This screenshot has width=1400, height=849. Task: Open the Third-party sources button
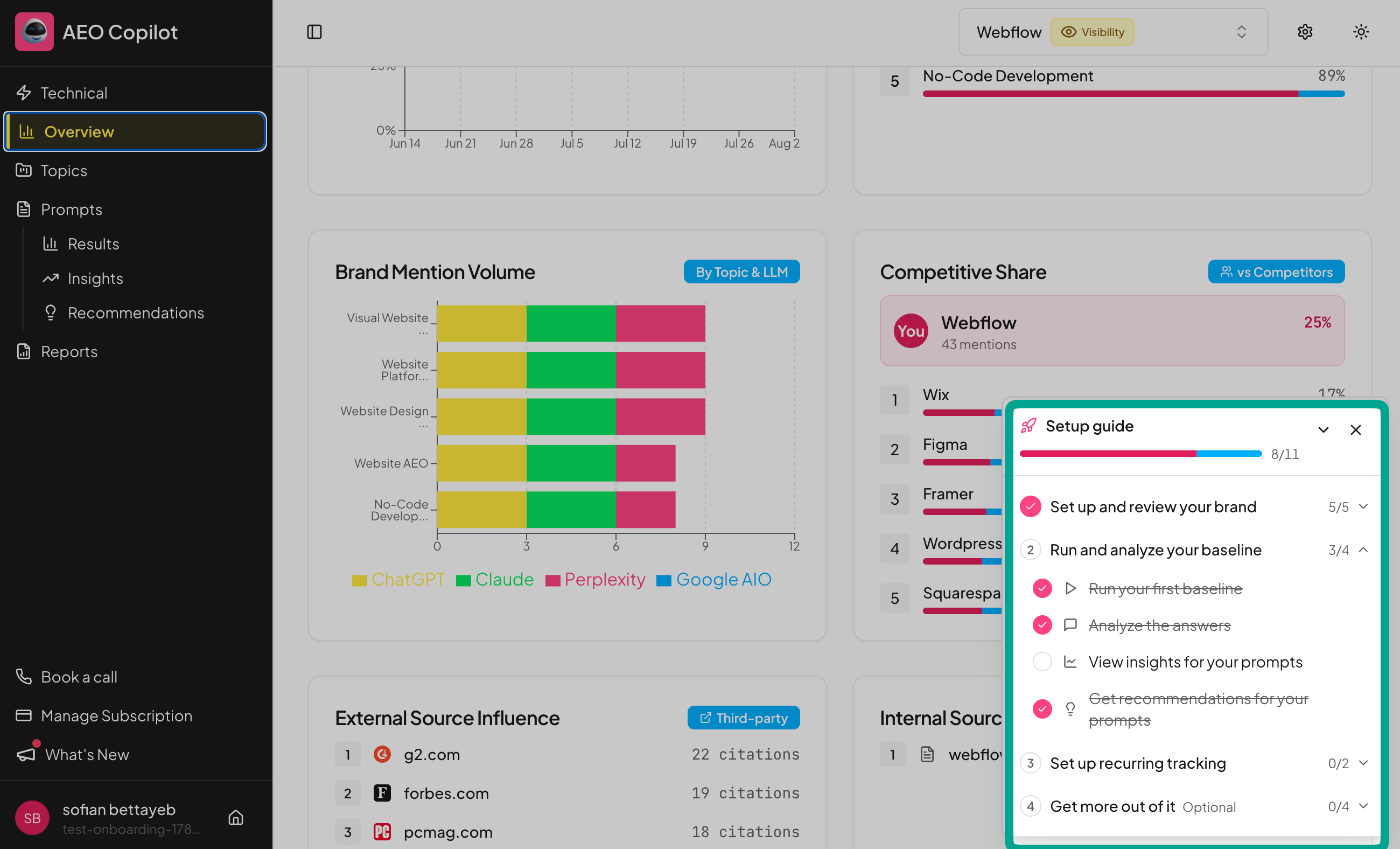743,718
